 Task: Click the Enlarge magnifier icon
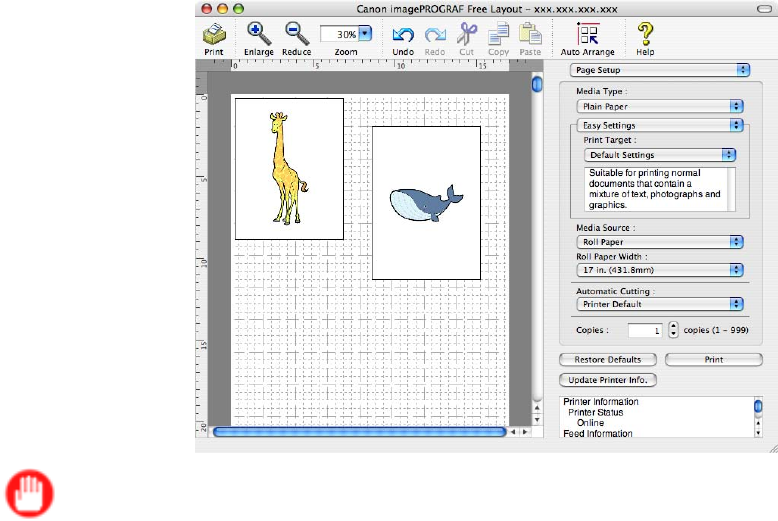(x=259, y=34)
